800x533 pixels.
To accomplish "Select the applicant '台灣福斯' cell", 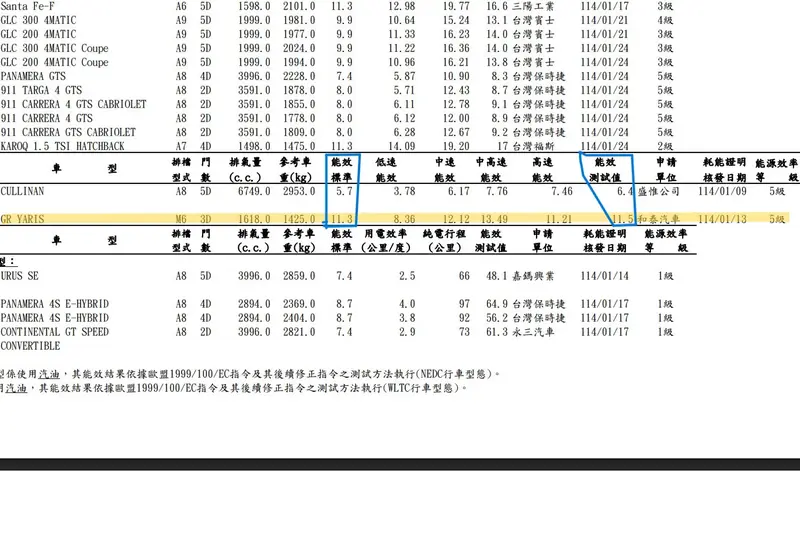I will coord(533,146).
